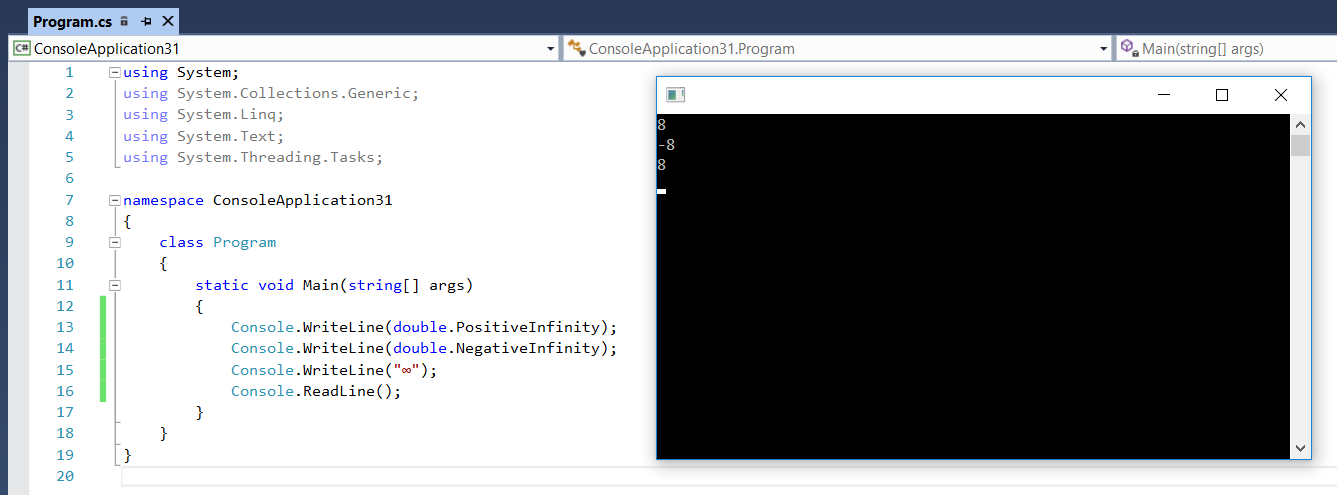Click the class icon before ConsoleApplication31.Program

576,48
